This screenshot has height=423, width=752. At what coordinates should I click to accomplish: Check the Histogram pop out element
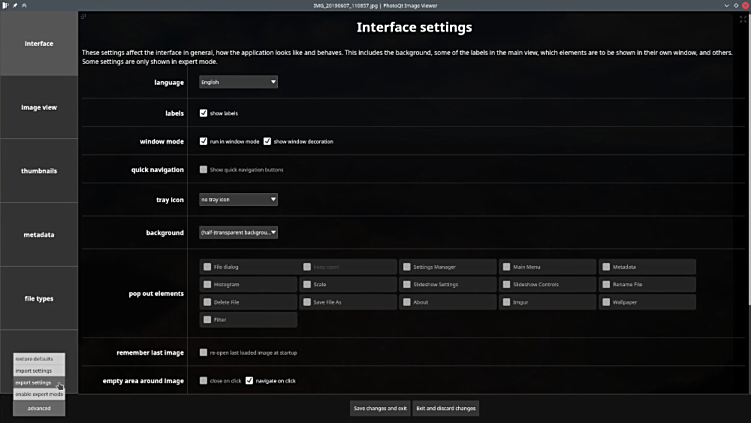[206, 285]
